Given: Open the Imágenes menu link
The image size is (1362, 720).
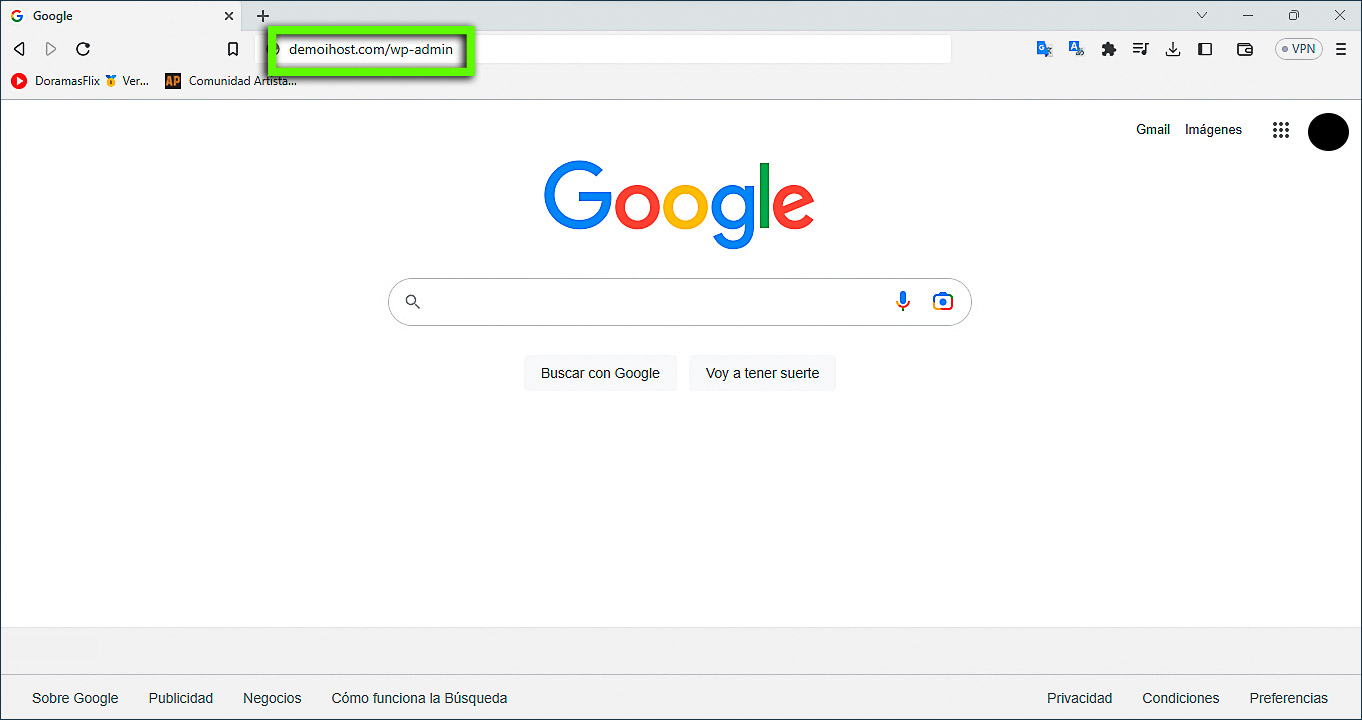Looking at the screenshot, I should coord(1213,129).
